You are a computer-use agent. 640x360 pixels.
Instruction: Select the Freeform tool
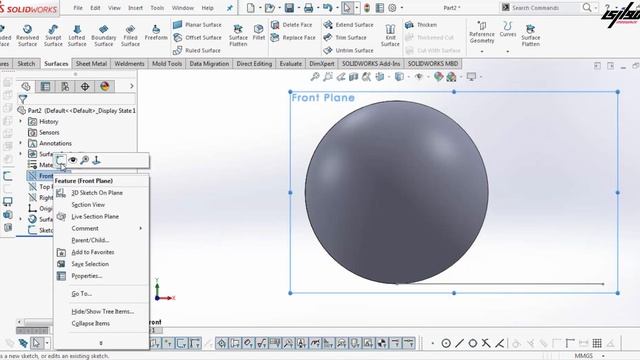156,33
